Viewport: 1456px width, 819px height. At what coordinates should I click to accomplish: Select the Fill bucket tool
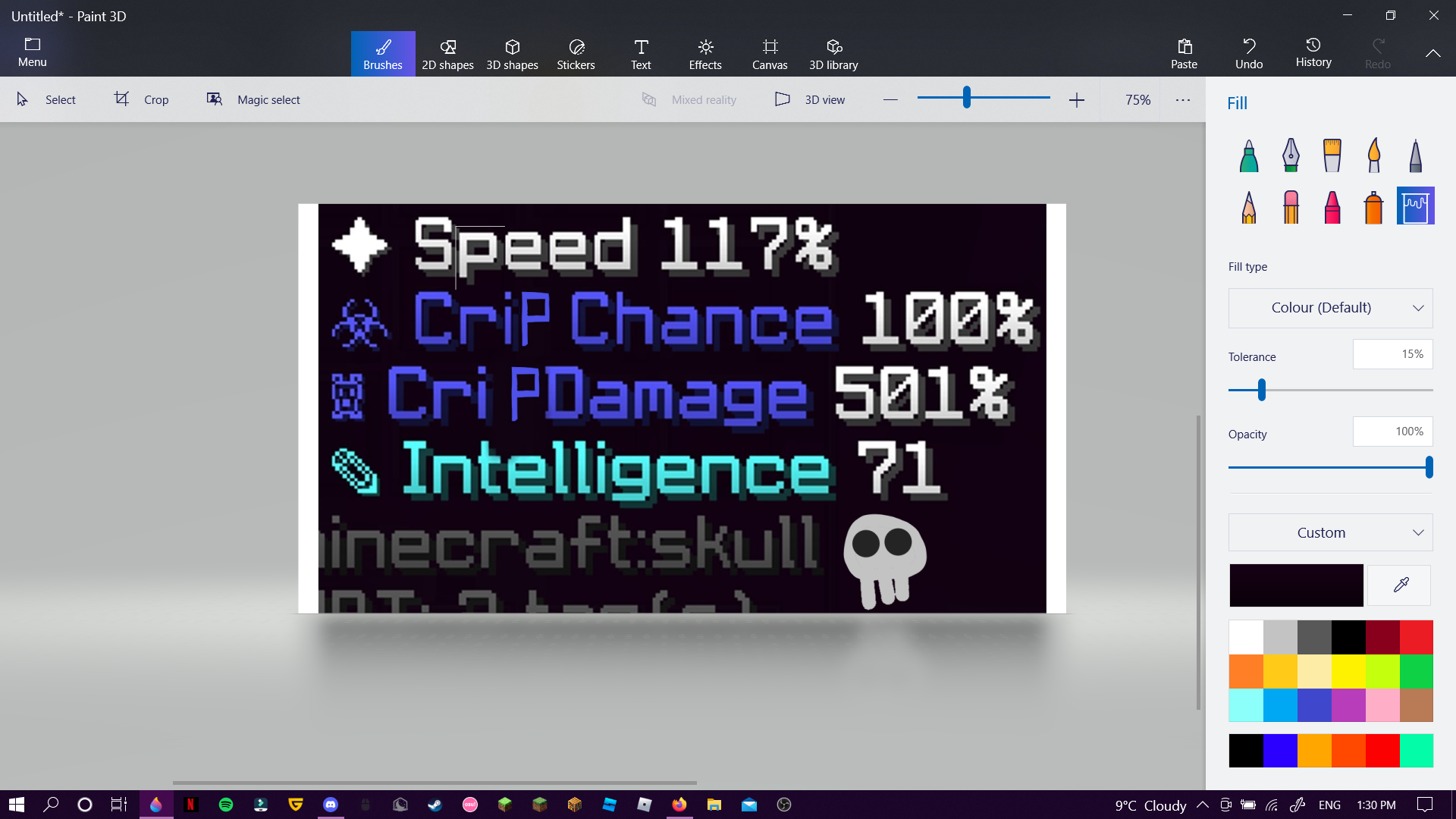pyautogui.click(x=1416, y=206)
